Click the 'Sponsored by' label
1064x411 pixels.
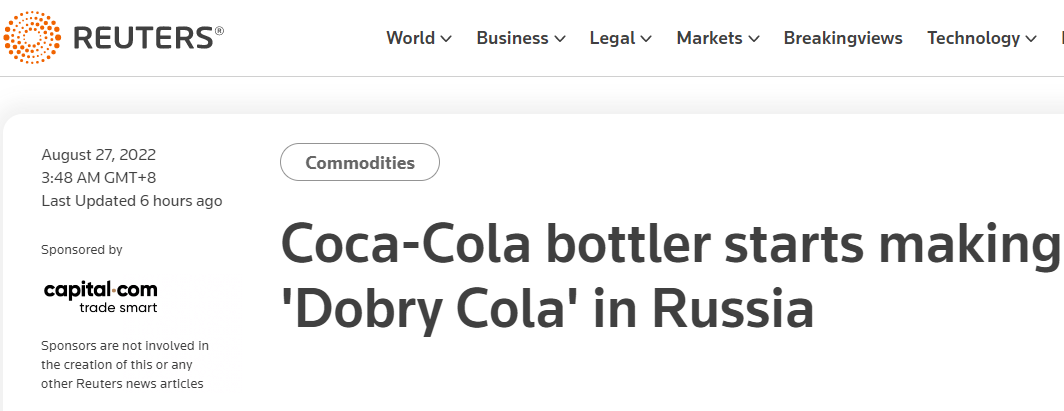(x=82, y=250)
